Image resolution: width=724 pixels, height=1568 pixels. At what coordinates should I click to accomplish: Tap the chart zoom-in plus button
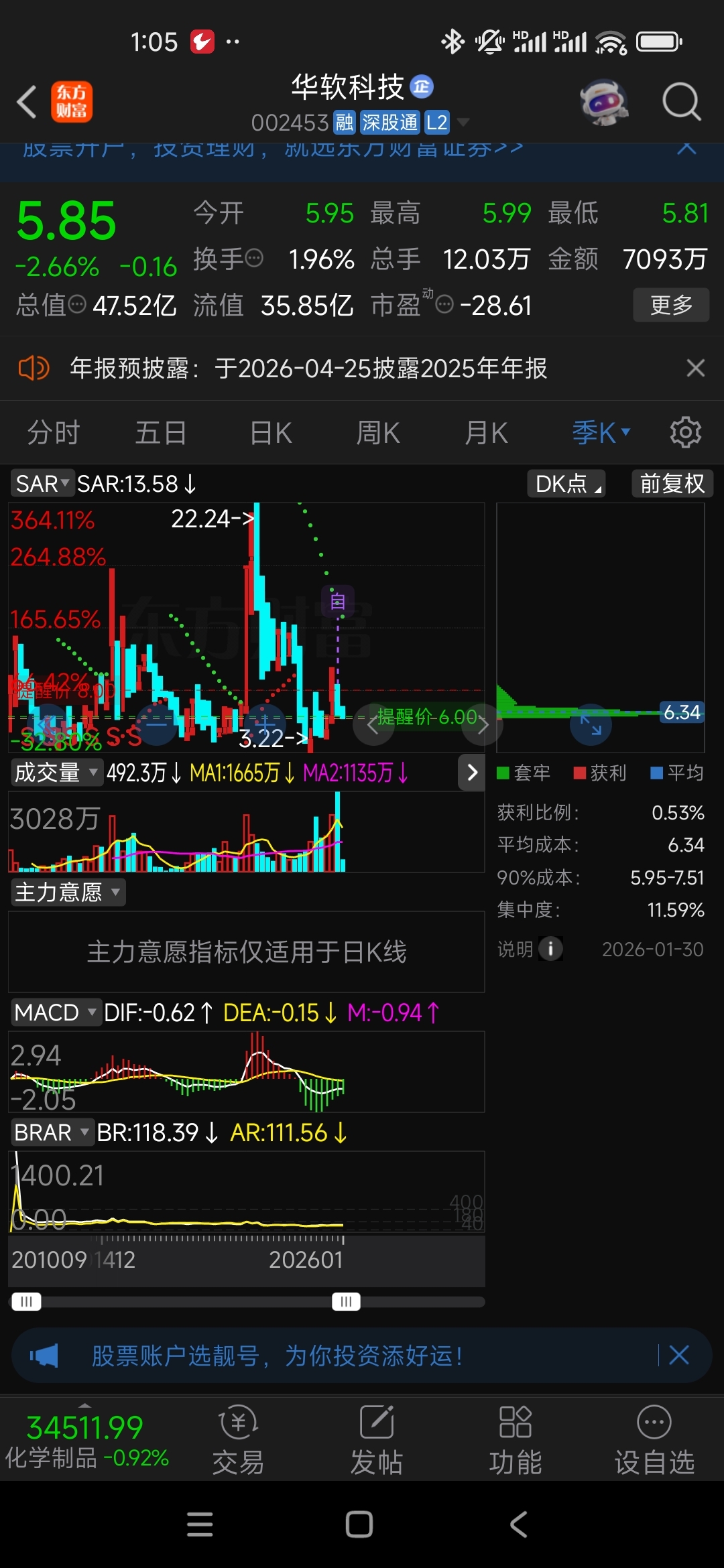(x=265, y=724)
